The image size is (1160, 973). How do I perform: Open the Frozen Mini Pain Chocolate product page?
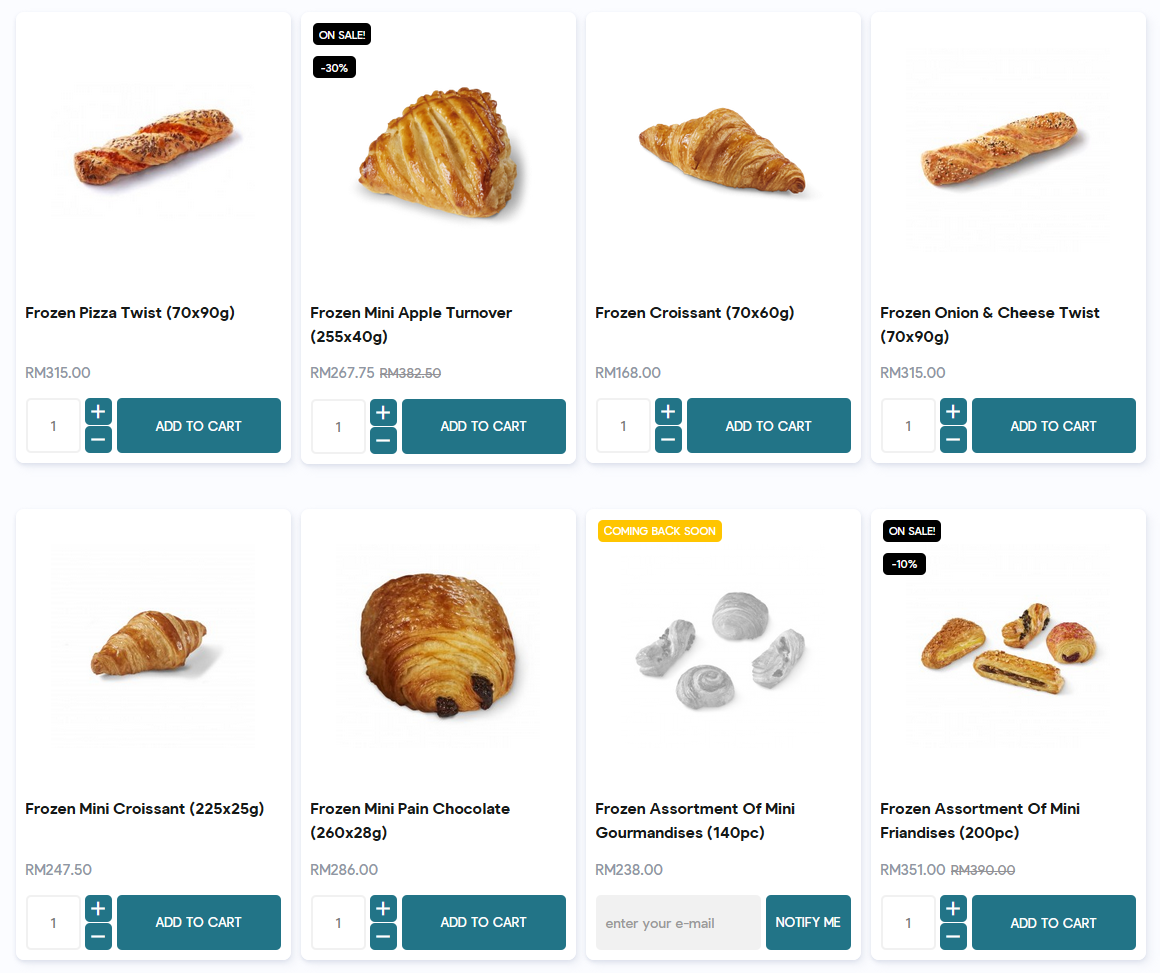pyautogui.click(x=410, y=820)
